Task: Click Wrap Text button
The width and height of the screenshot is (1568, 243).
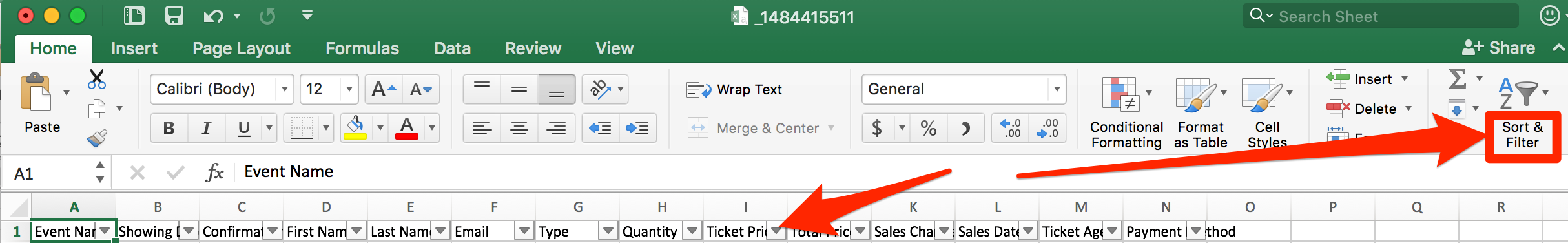Action: pos(734,90)
